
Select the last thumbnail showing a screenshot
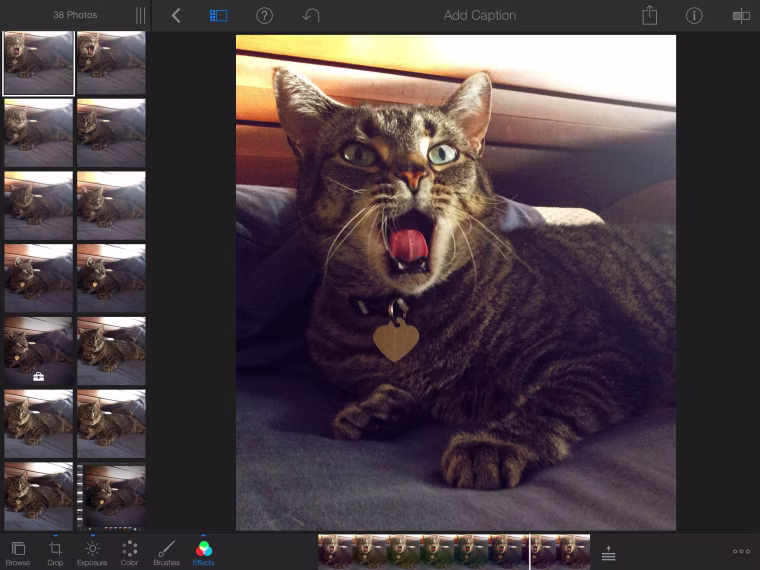point(111,497)
